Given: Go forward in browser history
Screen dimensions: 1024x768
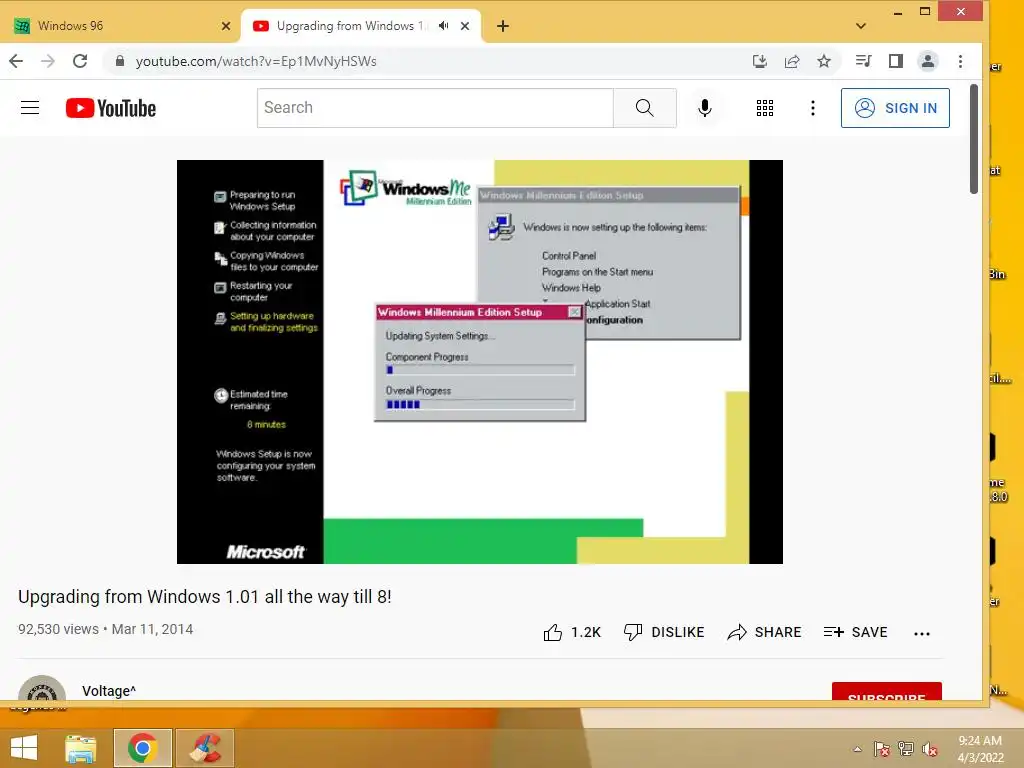Looking at the screenshot, I should (48, 61).
